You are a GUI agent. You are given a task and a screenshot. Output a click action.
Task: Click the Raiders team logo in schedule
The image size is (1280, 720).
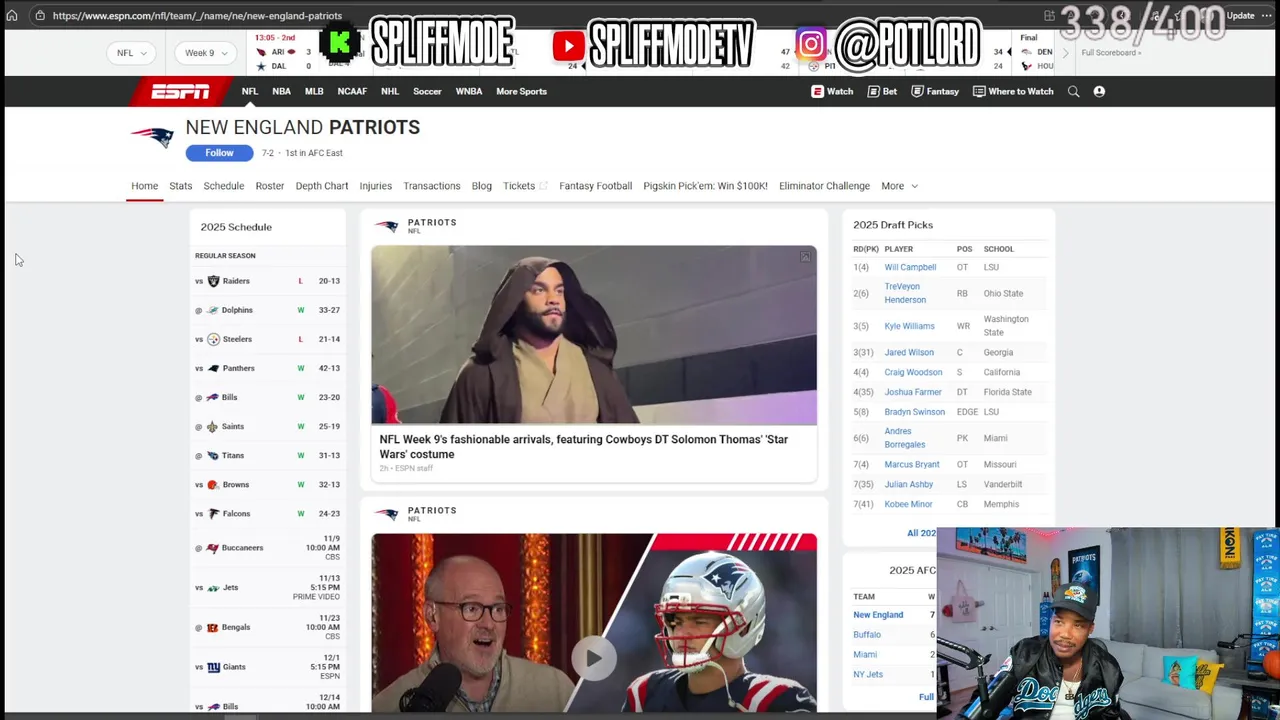coord(213,281)
